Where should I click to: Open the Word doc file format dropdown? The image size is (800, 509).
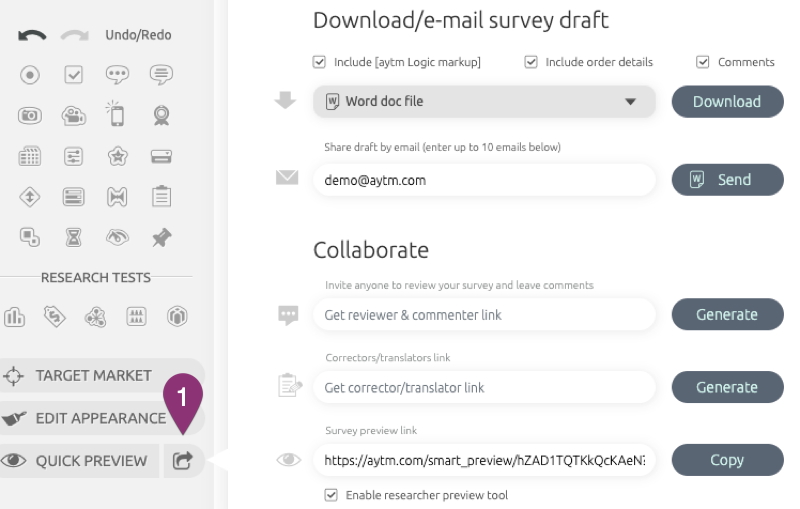pyautogui.click(x=484, y=101)
